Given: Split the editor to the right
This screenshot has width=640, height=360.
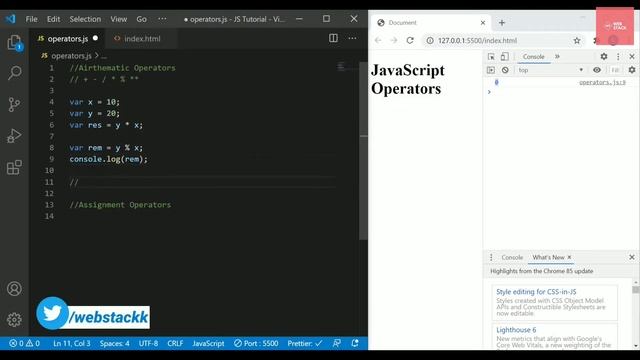Looking at the screenshot, I should (x=333, y=38).
